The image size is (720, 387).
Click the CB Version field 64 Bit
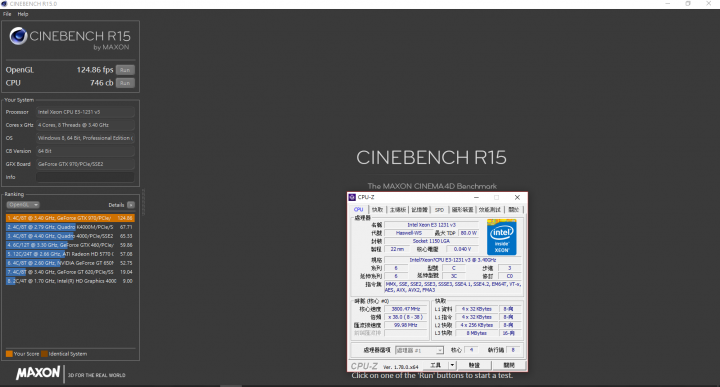85,151
